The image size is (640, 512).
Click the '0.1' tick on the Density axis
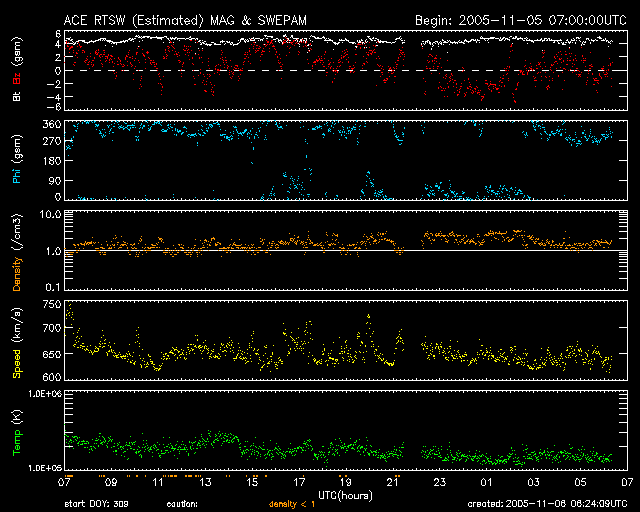pyautogui.click(x=53, y=287)
